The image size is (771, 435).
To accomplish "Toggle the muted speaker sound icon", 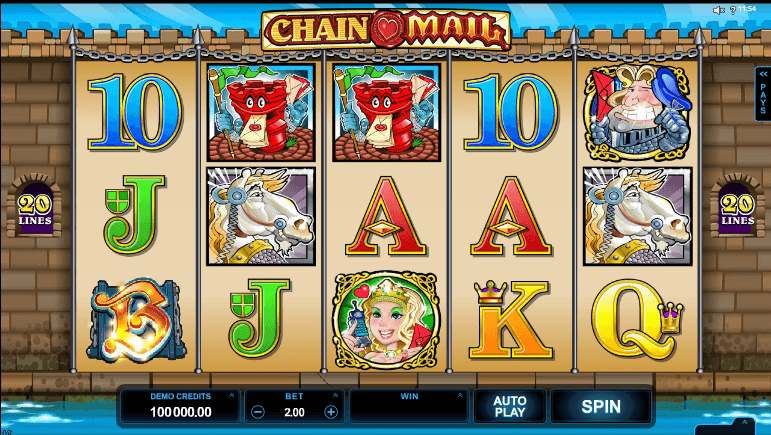I will [x=719, y=10].
